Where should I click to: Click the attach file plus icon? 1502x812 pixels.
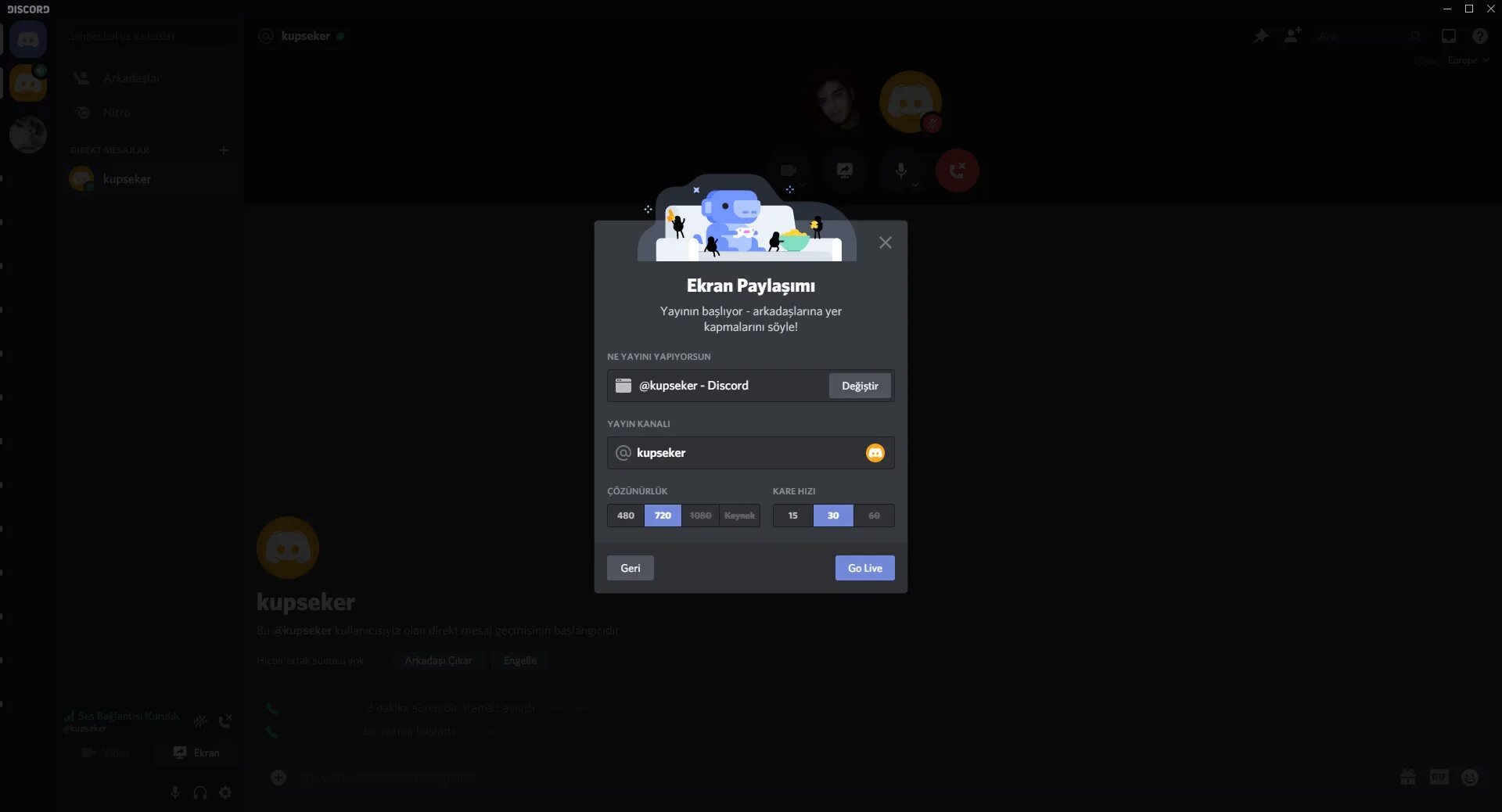pos(278,778)
